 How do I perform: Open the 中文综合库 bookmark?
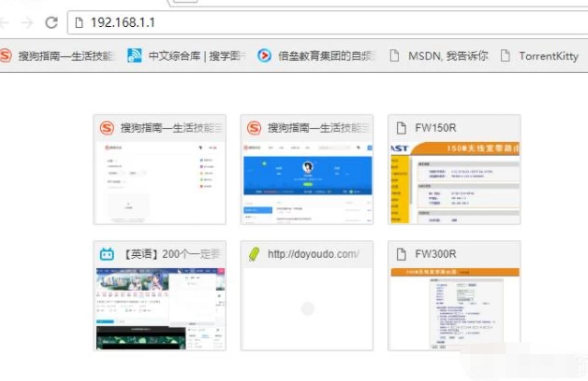pos(186,56)
